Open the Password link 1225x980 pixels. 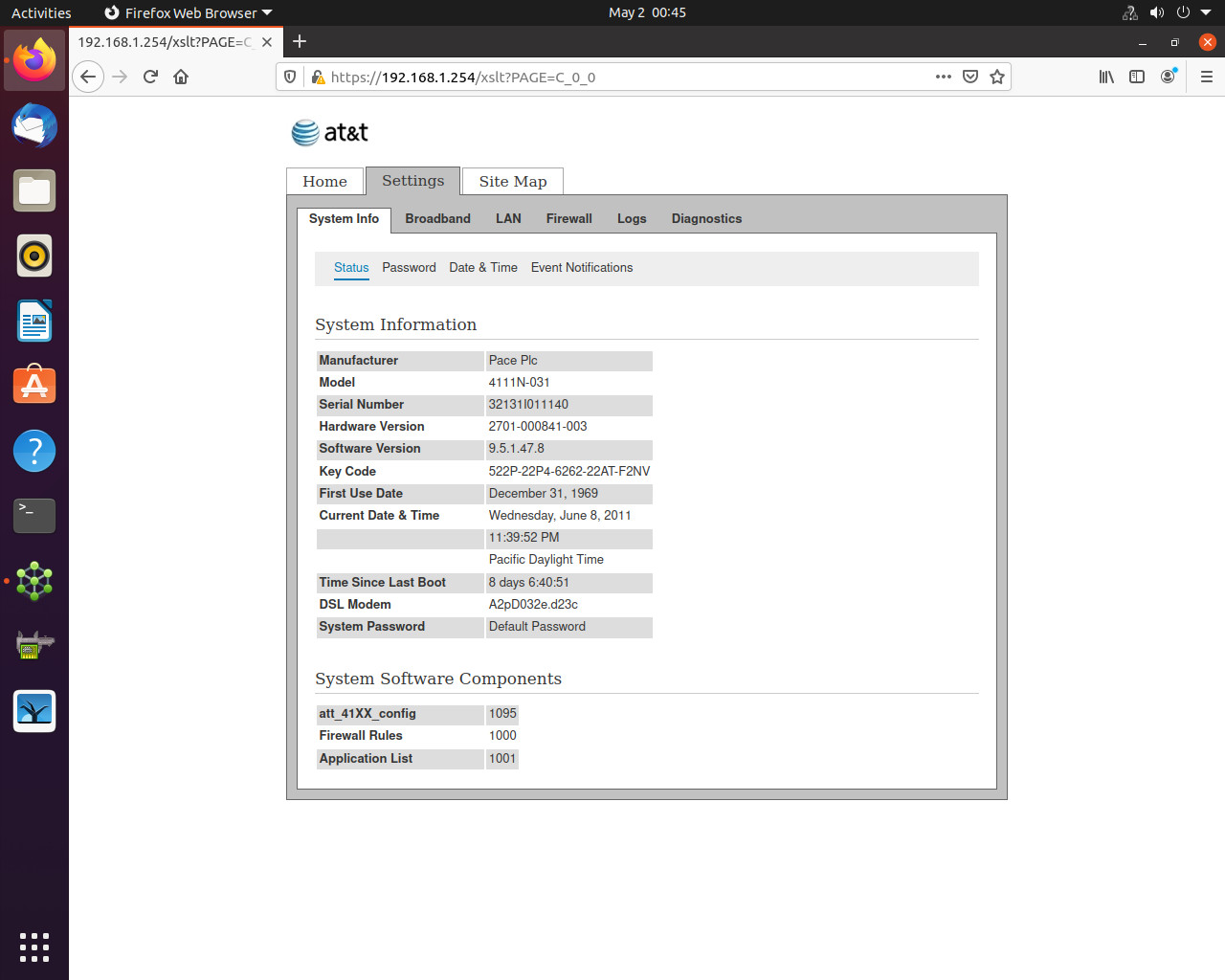pyautogui.click(x=409, y=268)
